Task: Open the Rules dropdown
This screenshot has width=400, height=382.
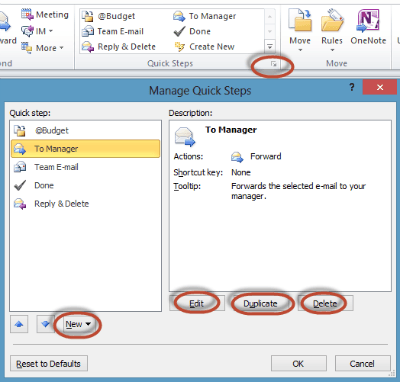Action: pos(332,30)
